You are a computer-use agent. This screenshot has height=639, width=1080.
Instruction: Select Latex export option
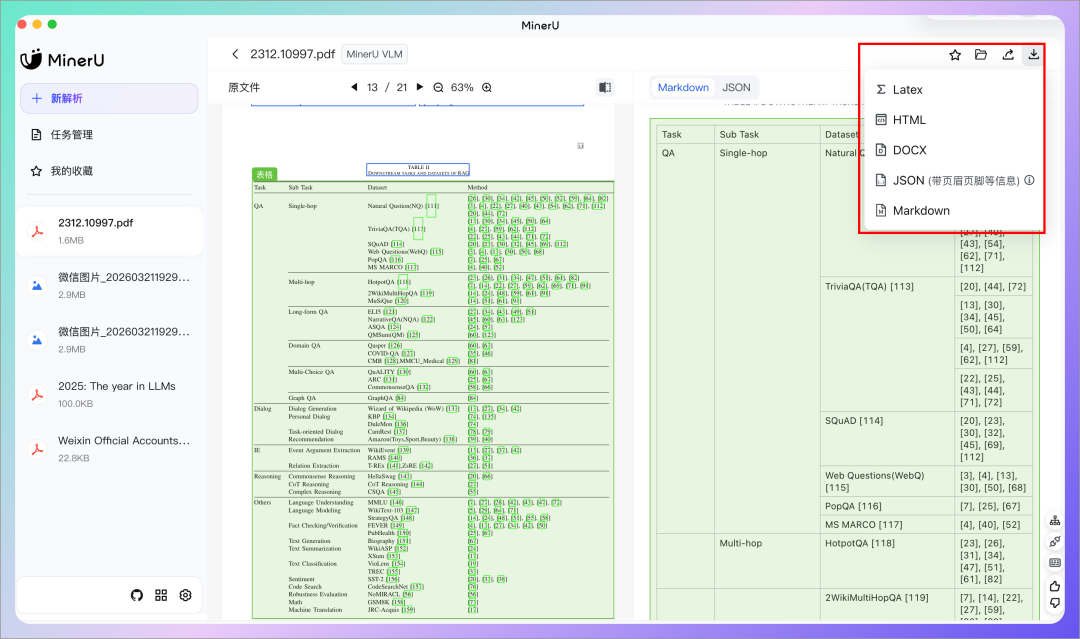(x=951, y=90)
